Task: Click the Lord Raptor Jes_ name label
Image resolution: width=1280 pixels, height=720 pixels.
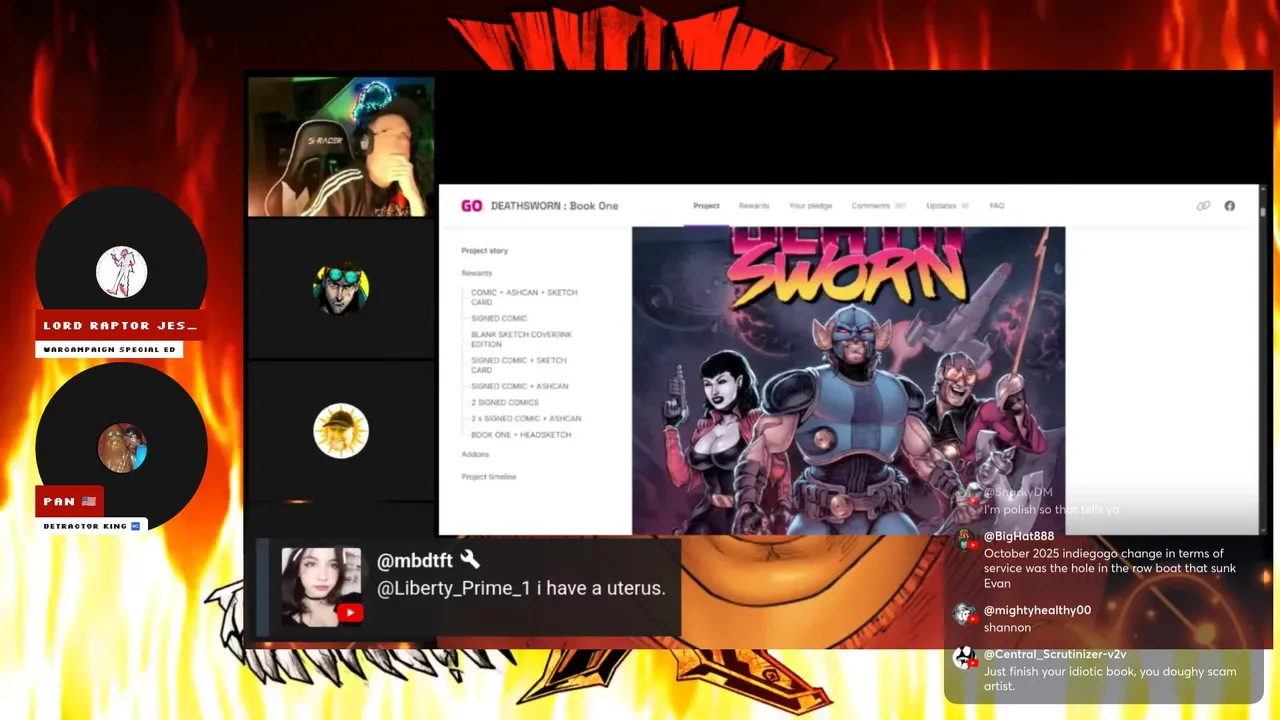Action: [120, 326]
